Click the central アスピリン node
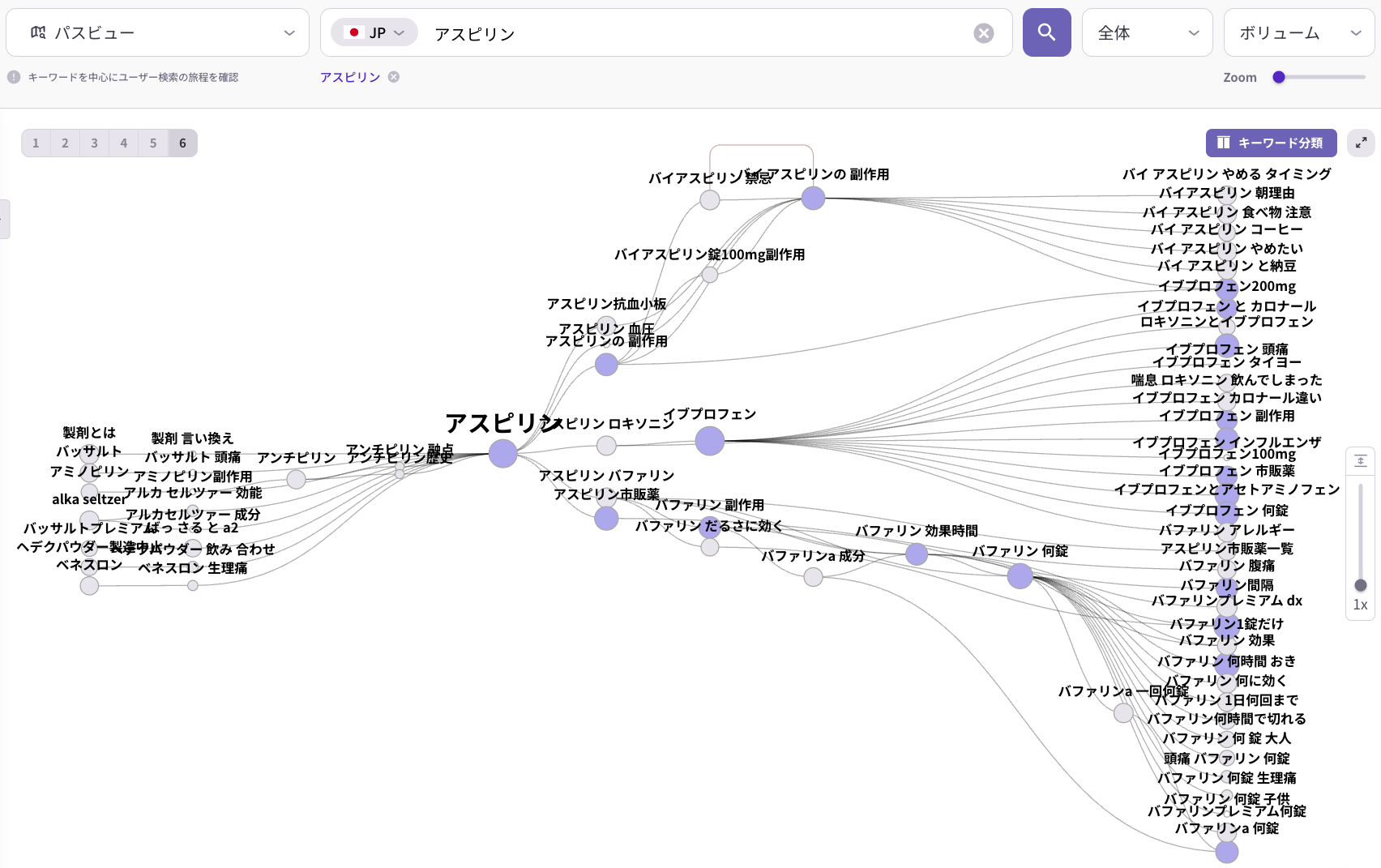The height and width of the screenshot is (868, 1381). pyautogui.click(x=502, y=453)
